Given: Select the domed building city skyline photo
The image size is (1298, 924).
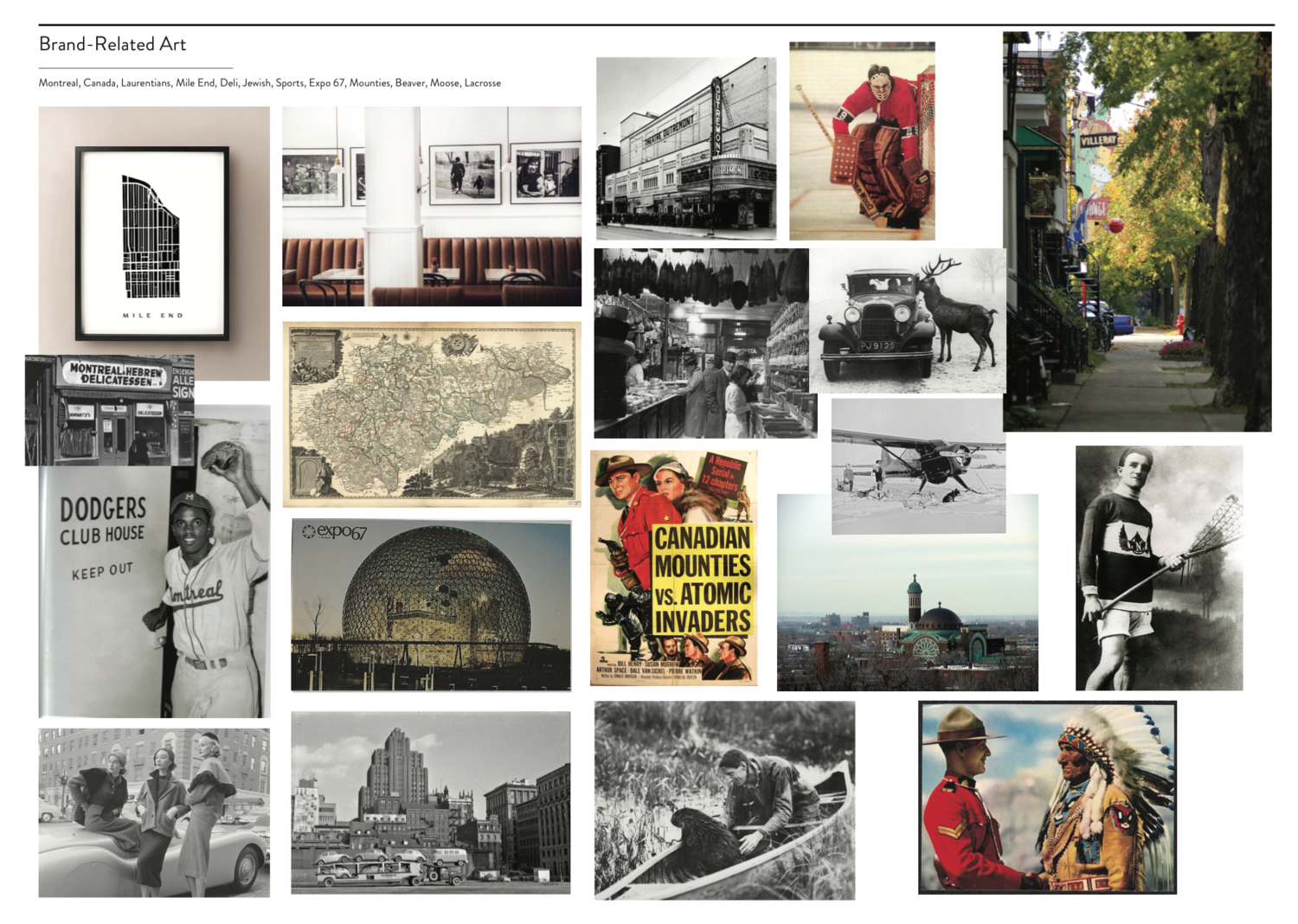Looking at the screenshot, I should click(x=908, y=613).
